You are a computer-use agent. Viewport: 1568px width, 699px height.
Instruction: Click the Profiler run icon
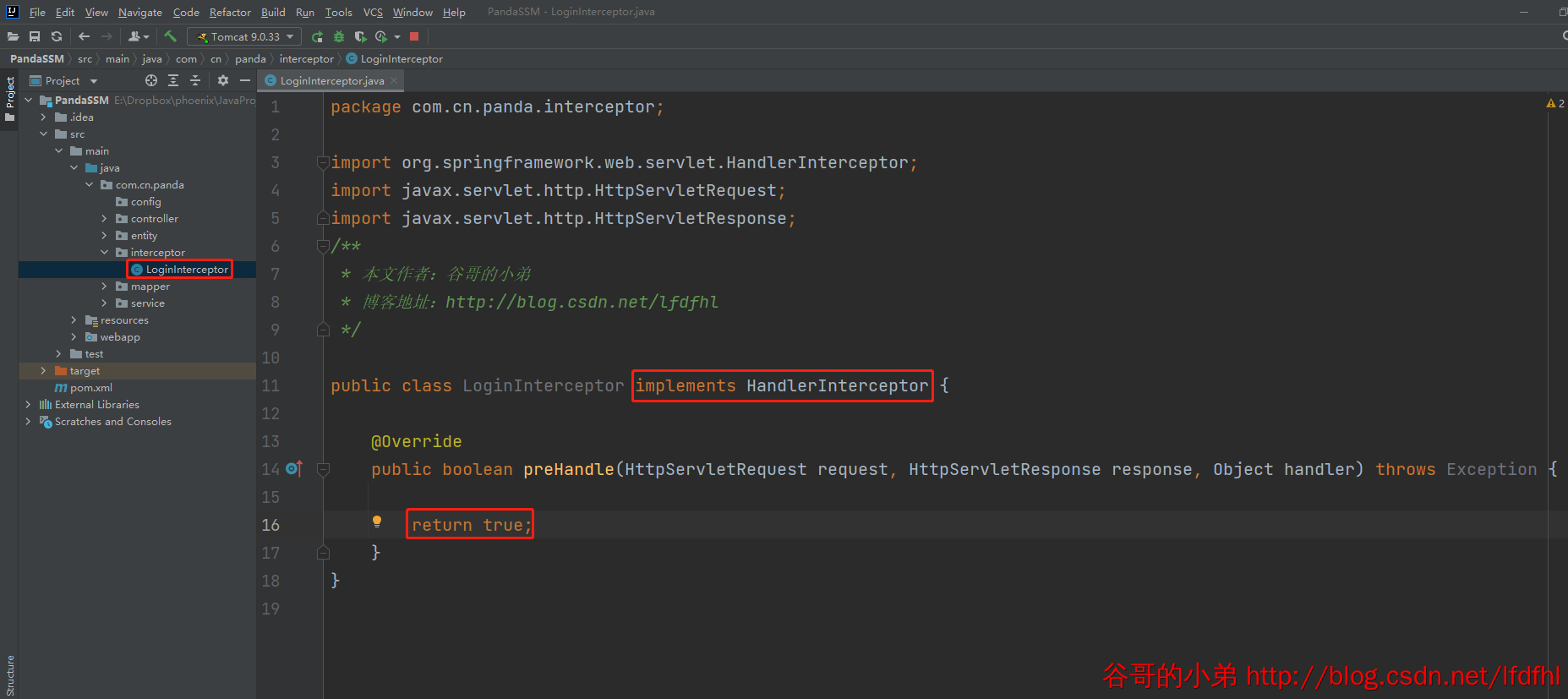pos(381,36)
